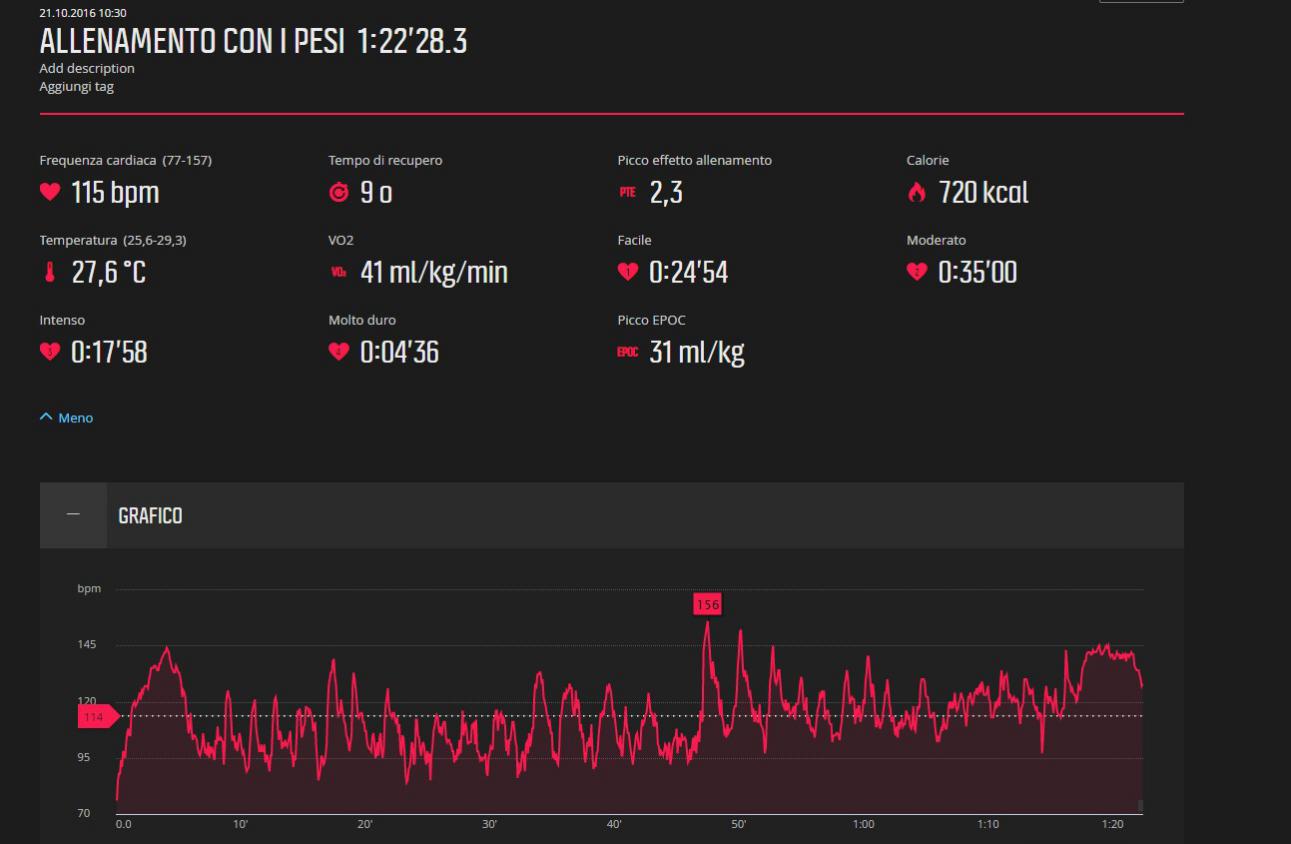Image resolution: width=1291 pixels, height=844 pixels.
Task: Click the flame icon next to 720 kcal
Action: (x=916, y=193)
